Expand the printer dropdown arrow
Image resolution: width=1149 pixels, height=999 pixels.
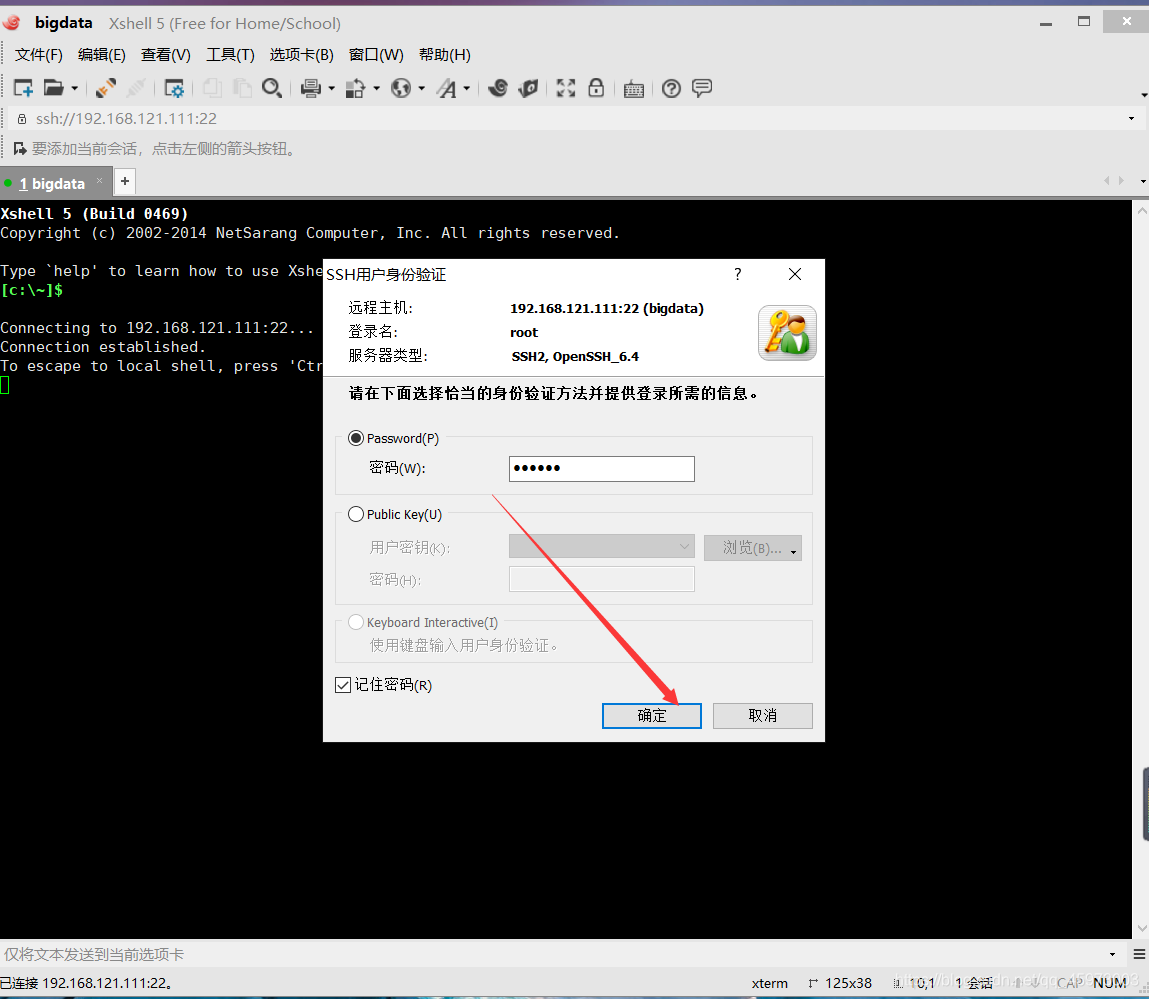[x=331, y=89]
